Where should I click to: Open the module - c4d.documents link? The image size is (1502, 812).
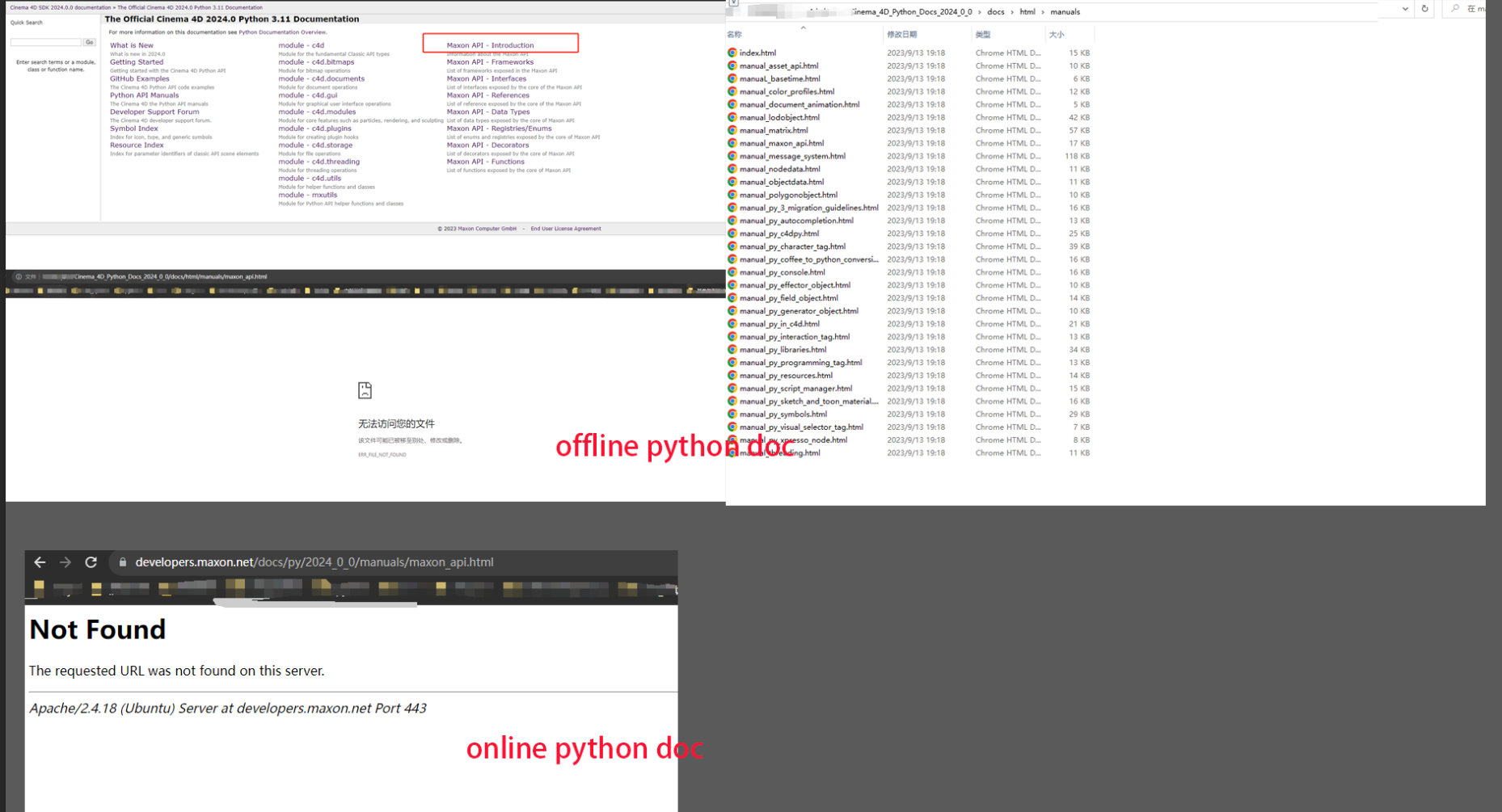pyautogui.click(x=321, y=78)
